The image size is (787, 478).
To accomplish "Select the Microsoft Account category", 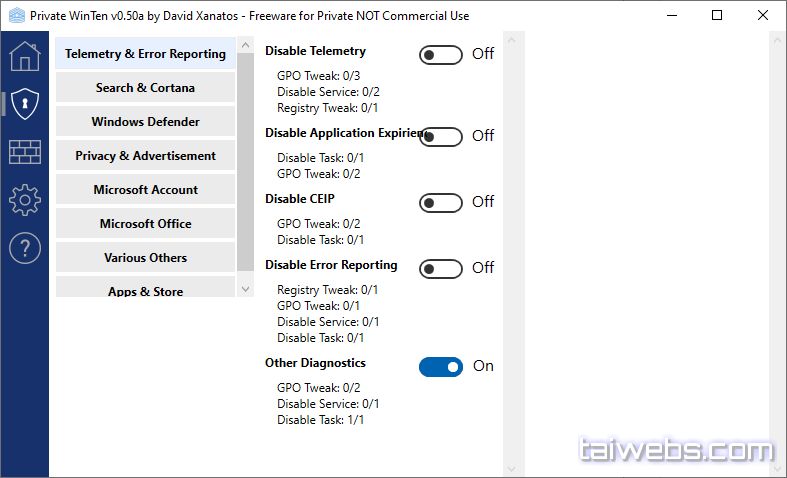I will point(146,190).
